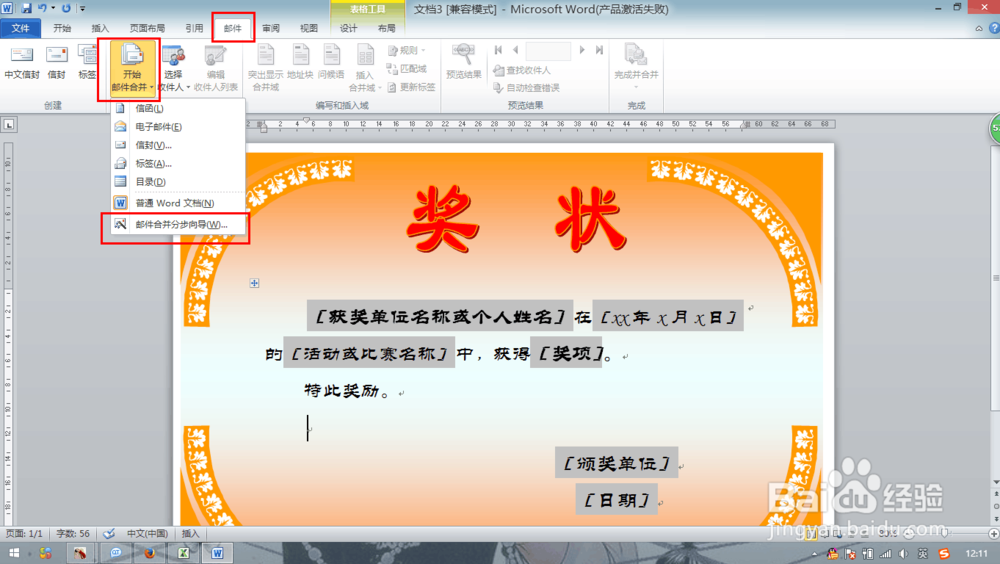Go to first record arrow button
The height and width of the screenshot is (564, 1000).
[x=498, y=50]
